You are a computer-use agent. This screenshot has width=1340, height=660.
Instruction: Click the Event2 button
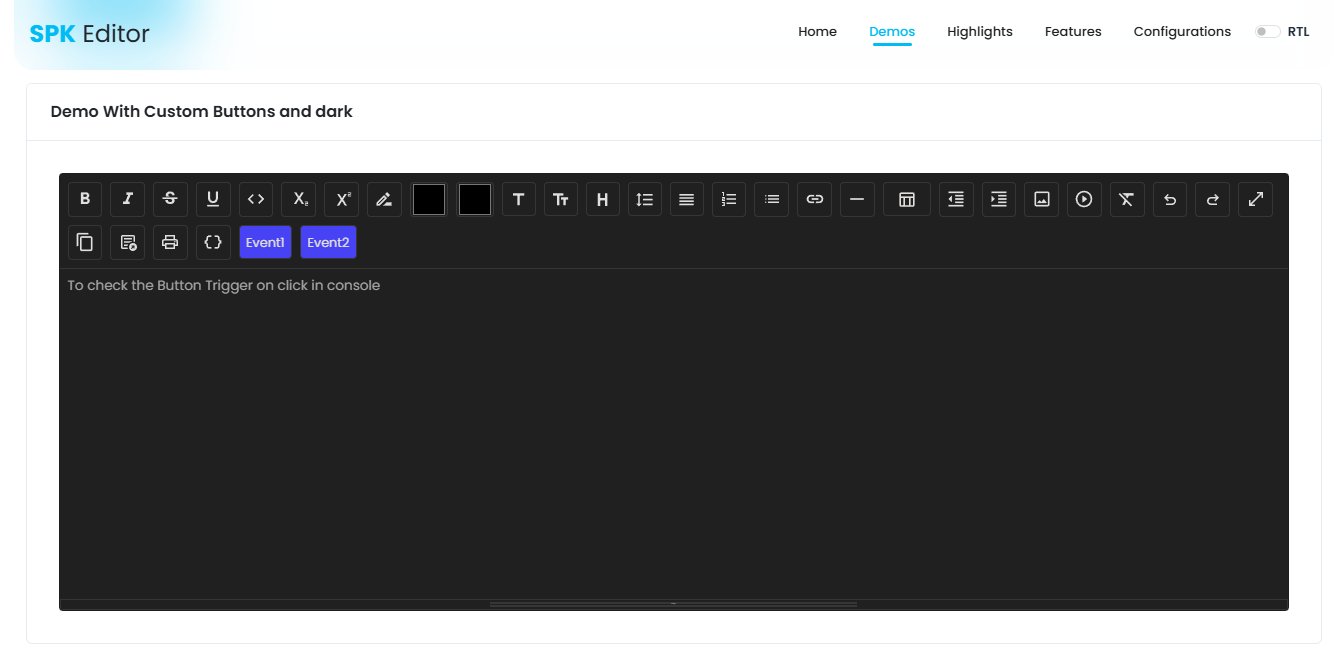tap(328, 241)
